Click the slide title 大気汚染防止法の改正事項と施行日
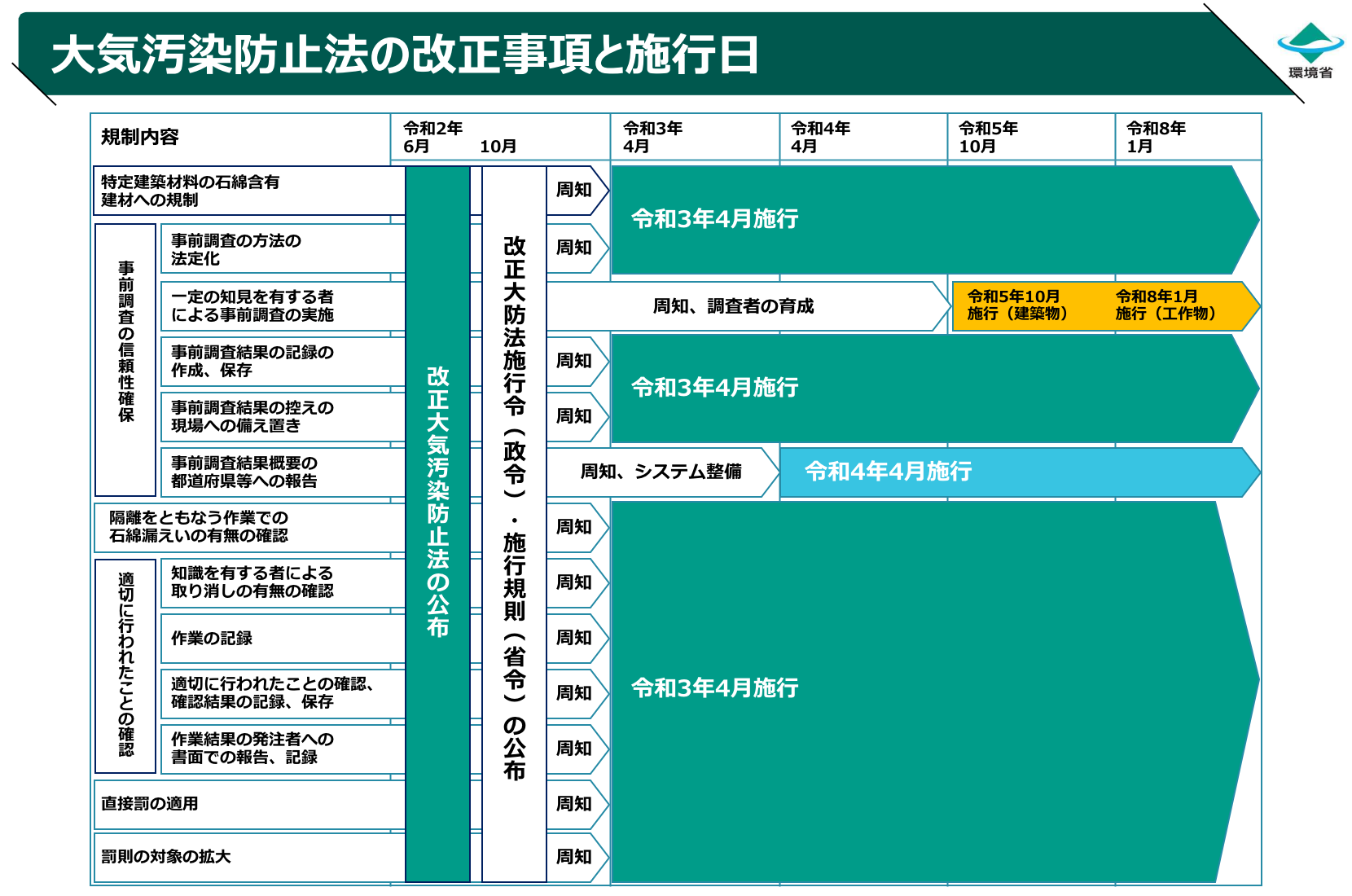Screen dimensions: 1352x896 [x=405, y=55]
